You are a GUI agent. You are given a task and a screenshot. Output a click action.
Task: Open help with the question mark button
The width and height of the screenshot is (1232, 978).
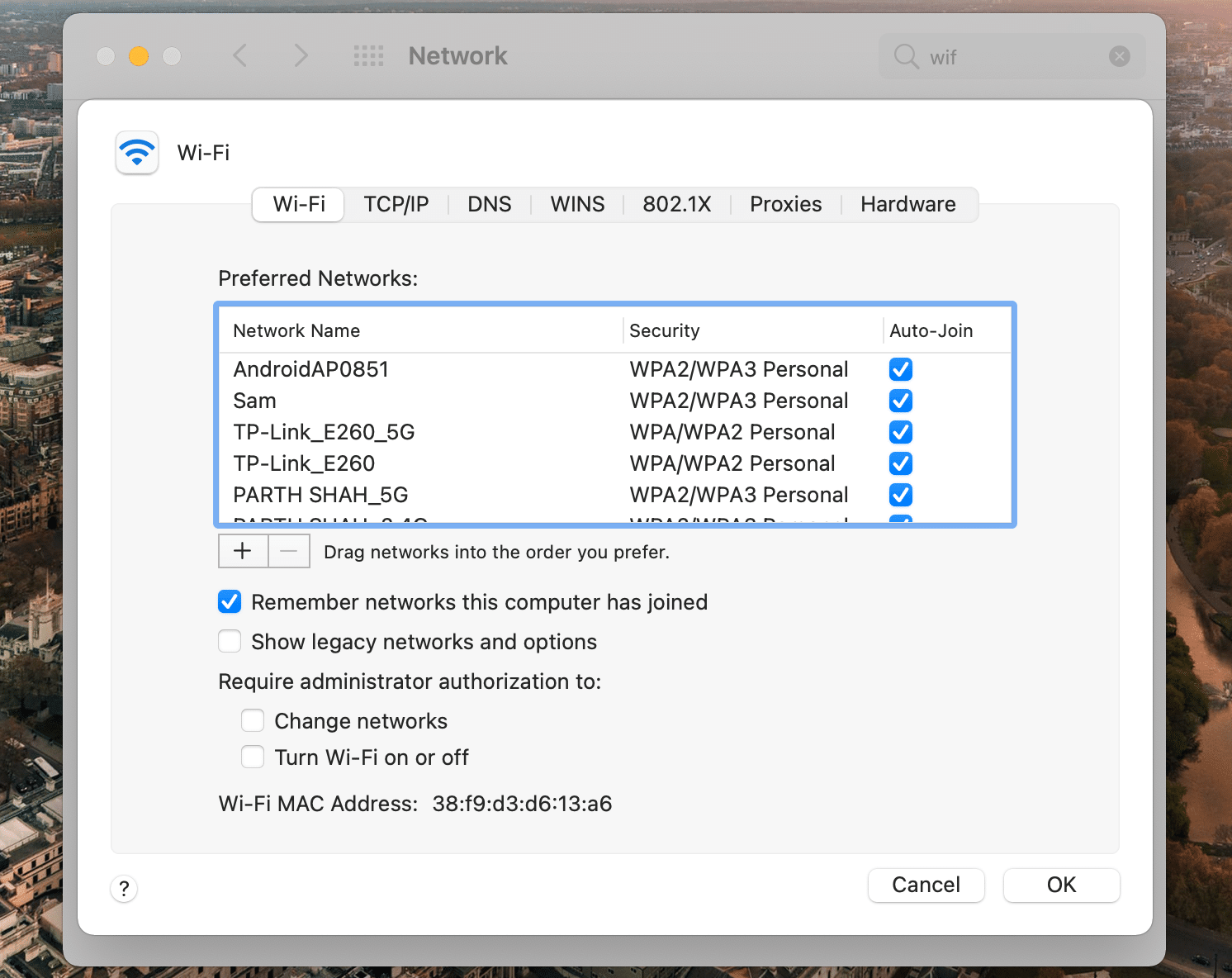pyautogui.click(x=124, y=889)
